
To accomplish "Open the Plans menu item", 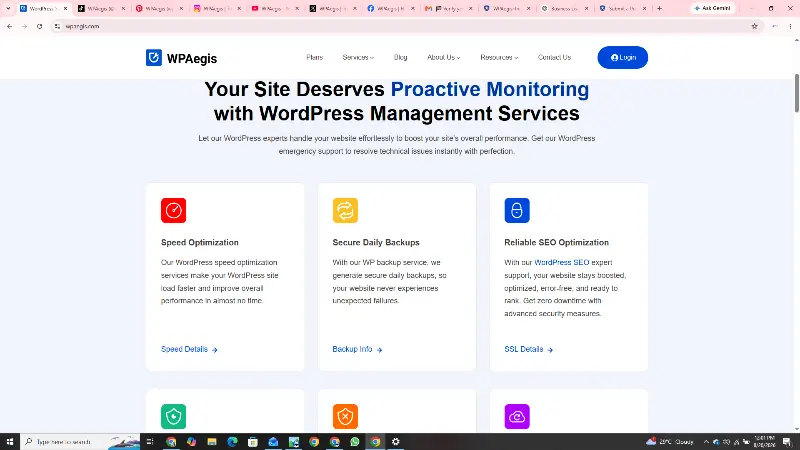I will click(x=314, y=58).
